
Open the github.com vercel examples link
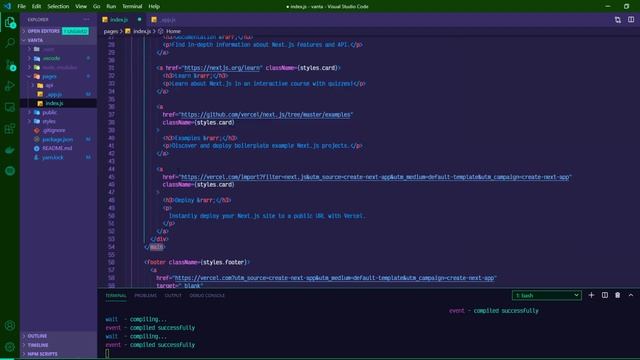(x=266, y=115)
